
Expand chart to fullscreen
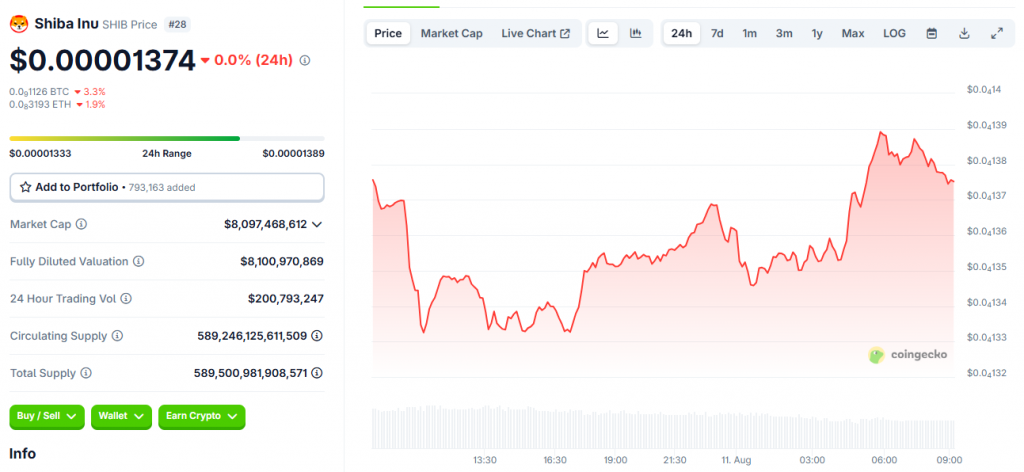pos(997,33)
